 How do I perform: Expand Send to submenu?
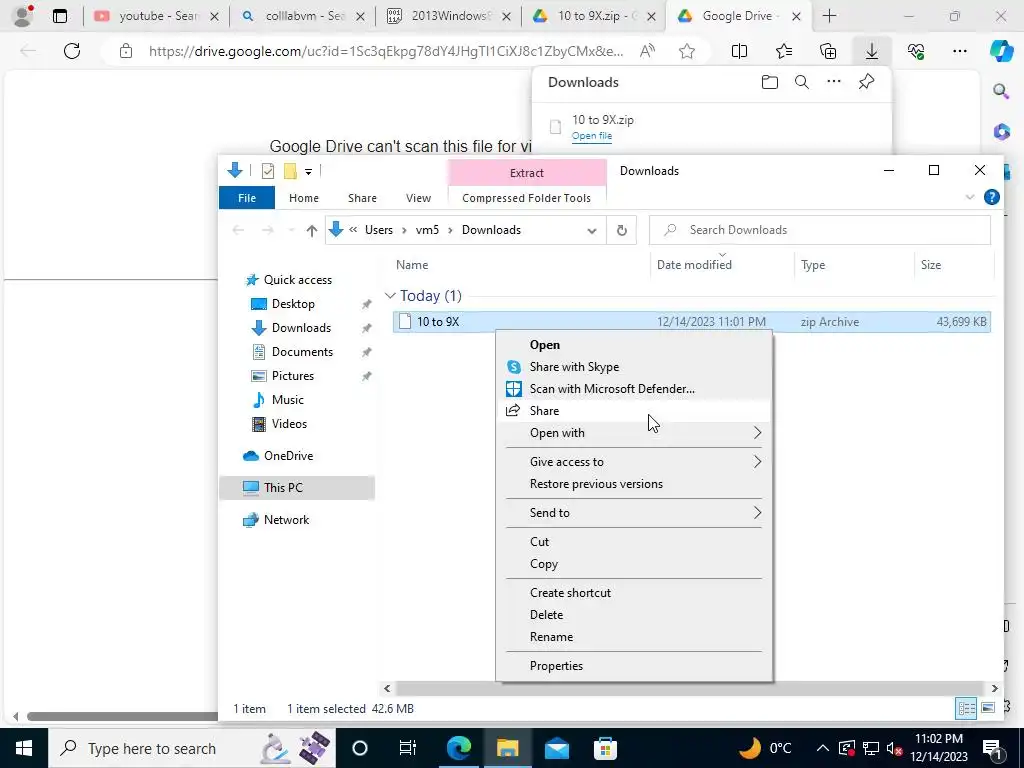tap(757, 513)
